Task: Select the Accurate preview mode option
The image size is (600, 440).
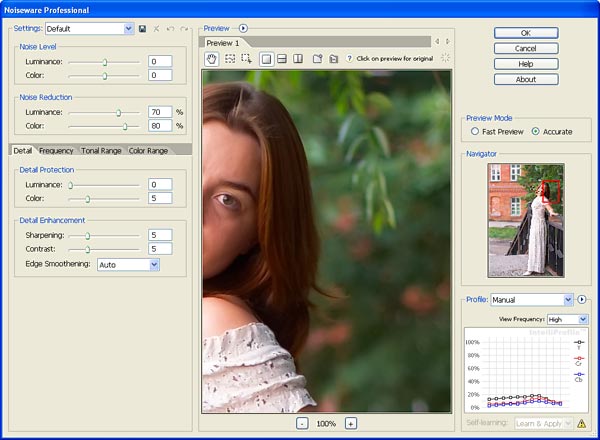Action: tap(536, 131)
